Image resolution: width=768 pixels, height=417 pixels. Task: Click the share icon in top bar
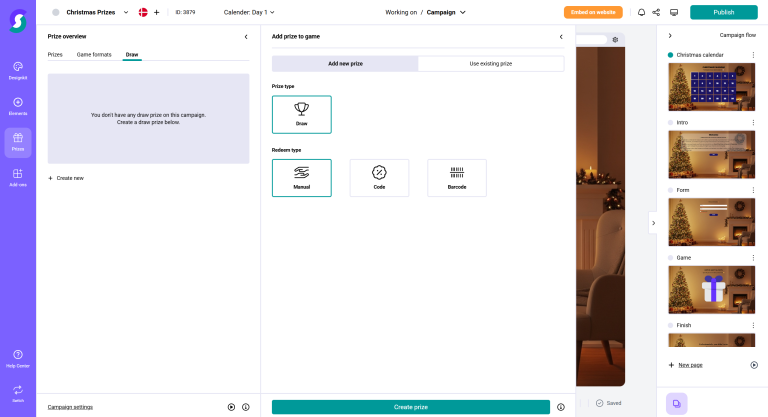coord(656,12)
